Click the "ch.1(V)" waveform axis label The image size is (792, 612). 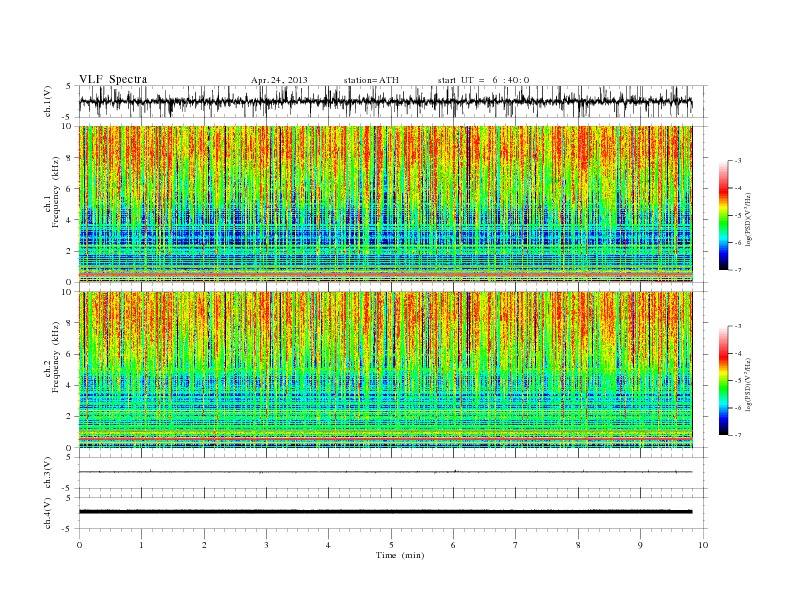pos(48,101)
